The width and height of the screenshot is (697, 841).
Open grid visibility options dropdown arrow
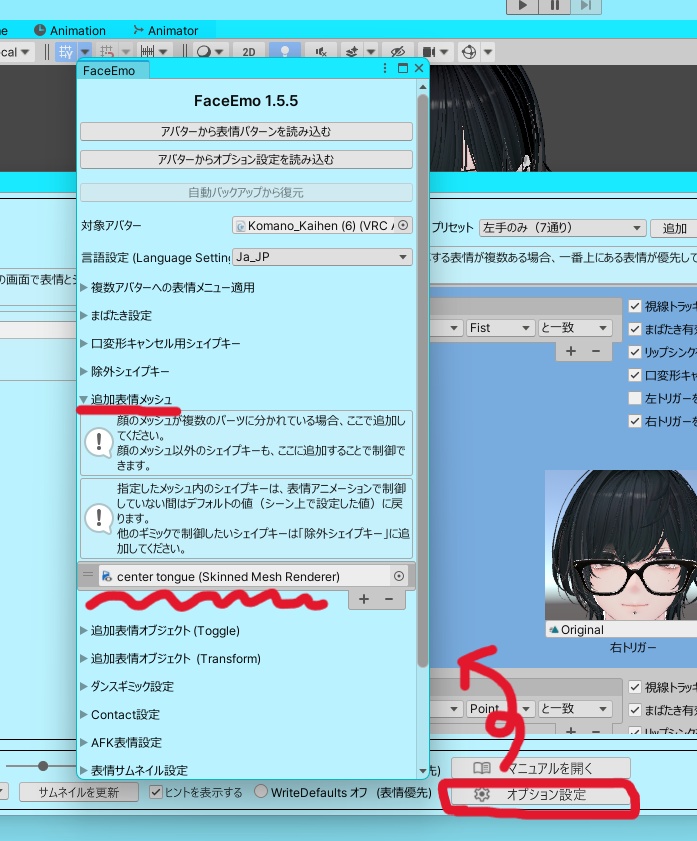(x=85, y=51)
